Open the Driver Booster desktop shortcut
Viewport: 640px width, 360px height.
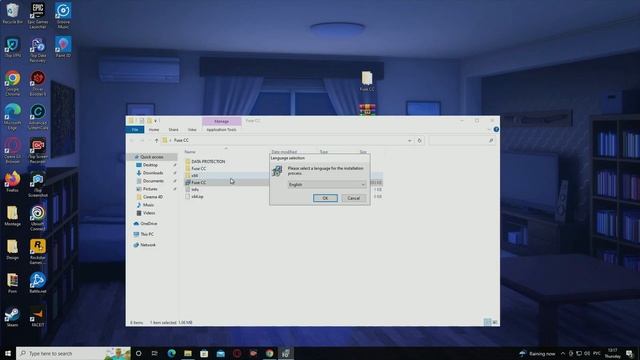38,83
